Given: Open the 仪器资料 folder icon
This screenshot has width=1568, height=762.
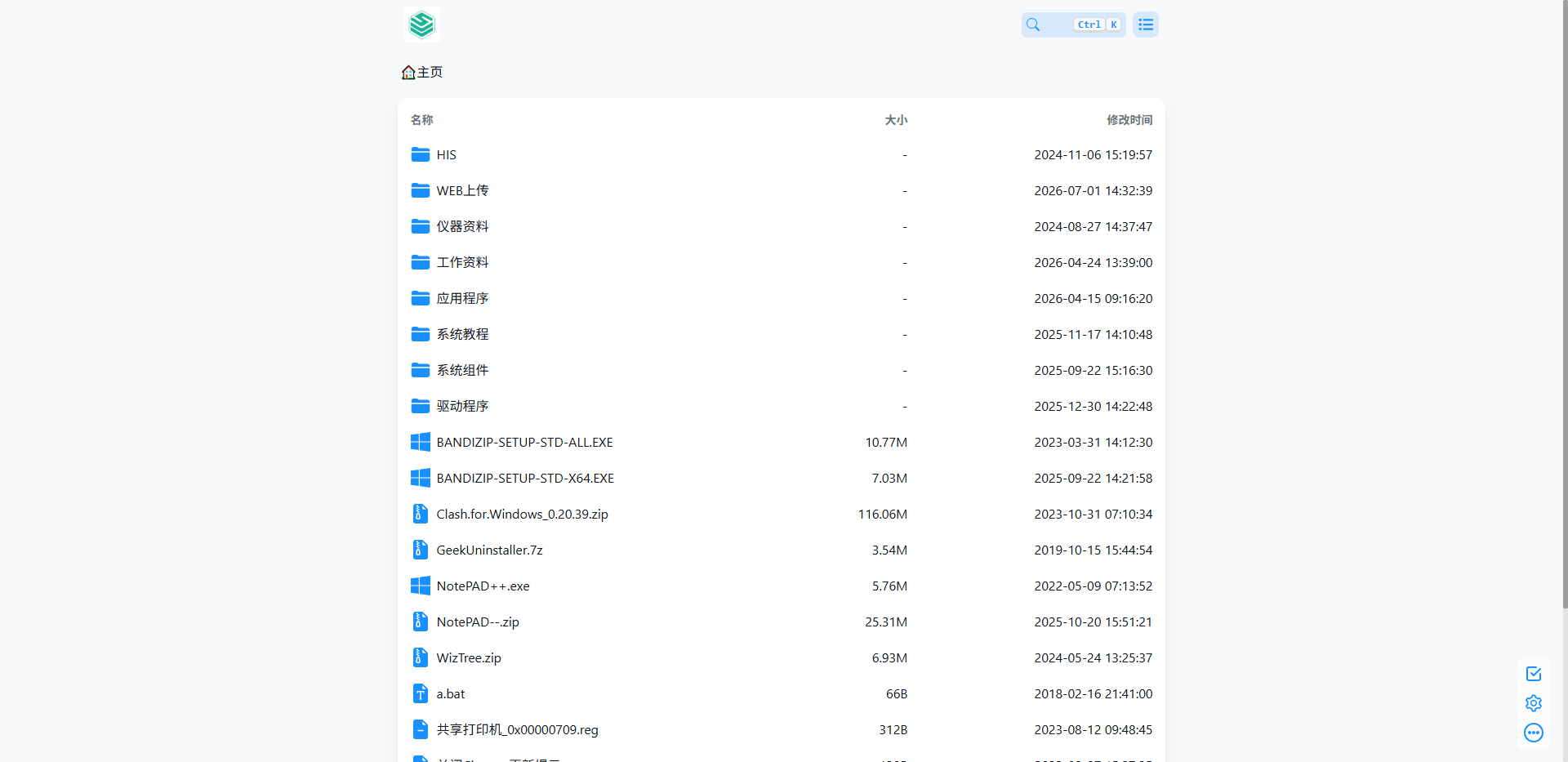Looking at the screenshot, I should tap(420, 226).
